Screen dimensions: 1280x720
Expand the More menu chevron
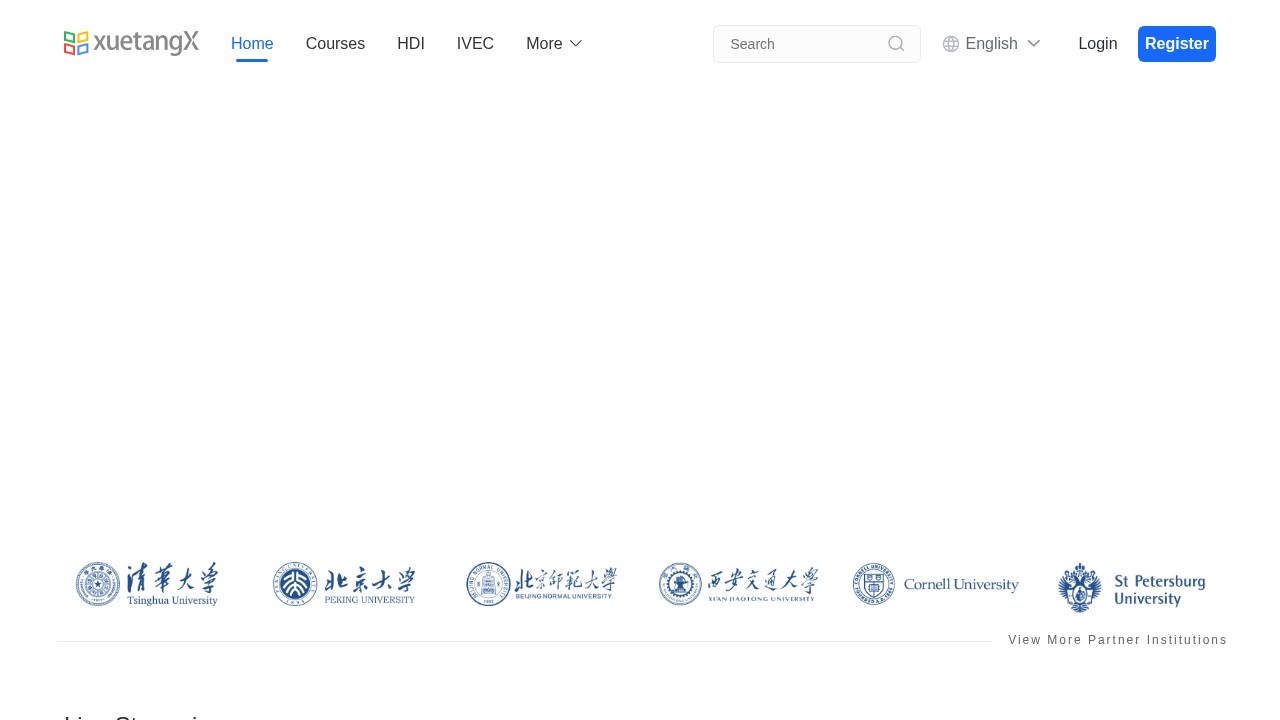pos(576,44)
